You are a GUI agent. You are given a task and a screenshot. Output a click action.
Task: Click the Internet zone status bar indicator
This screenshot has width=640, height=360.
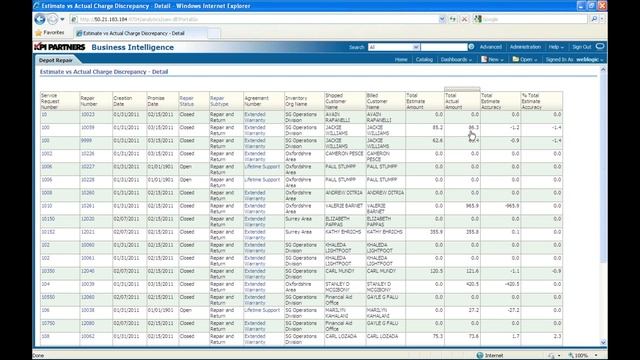click(x=490, y=356)
